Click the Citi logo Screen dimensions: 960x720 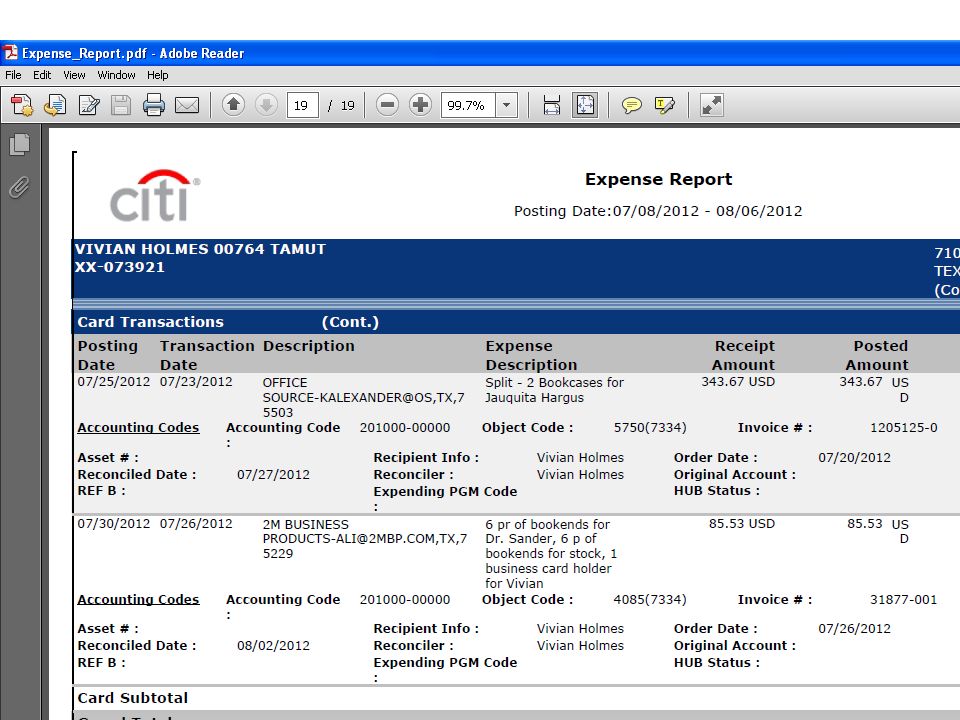(x=155, y=196)
